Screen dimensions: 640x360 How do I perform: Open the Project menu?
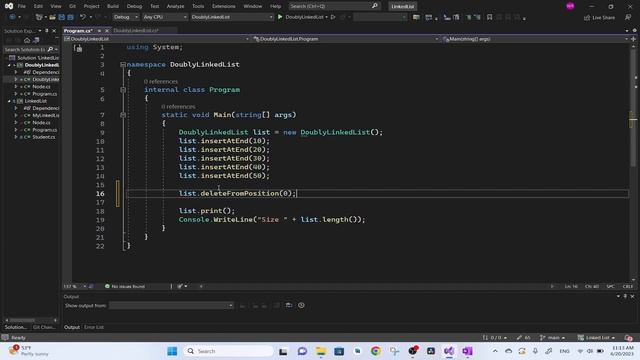click(x=91, y=6)
